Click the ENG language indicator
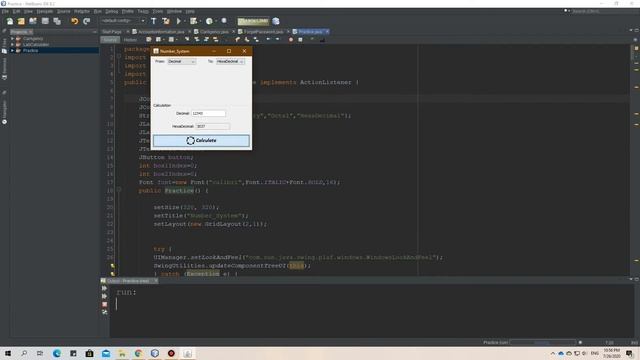Screen dimensions: 640x360 [x=595, y=353]
